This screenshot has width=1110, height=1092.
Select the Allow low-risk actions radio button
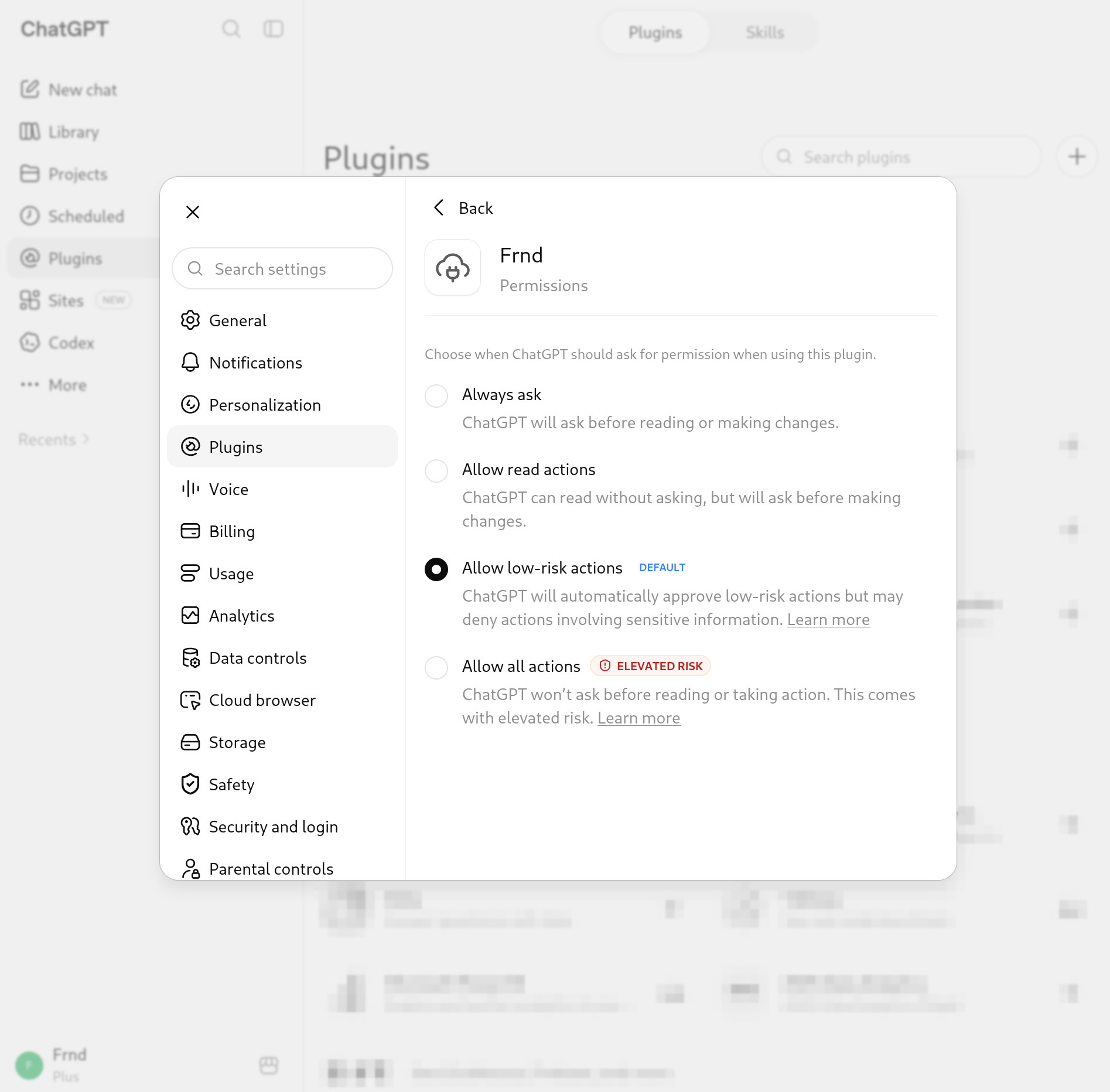click(x=436, y=569)
